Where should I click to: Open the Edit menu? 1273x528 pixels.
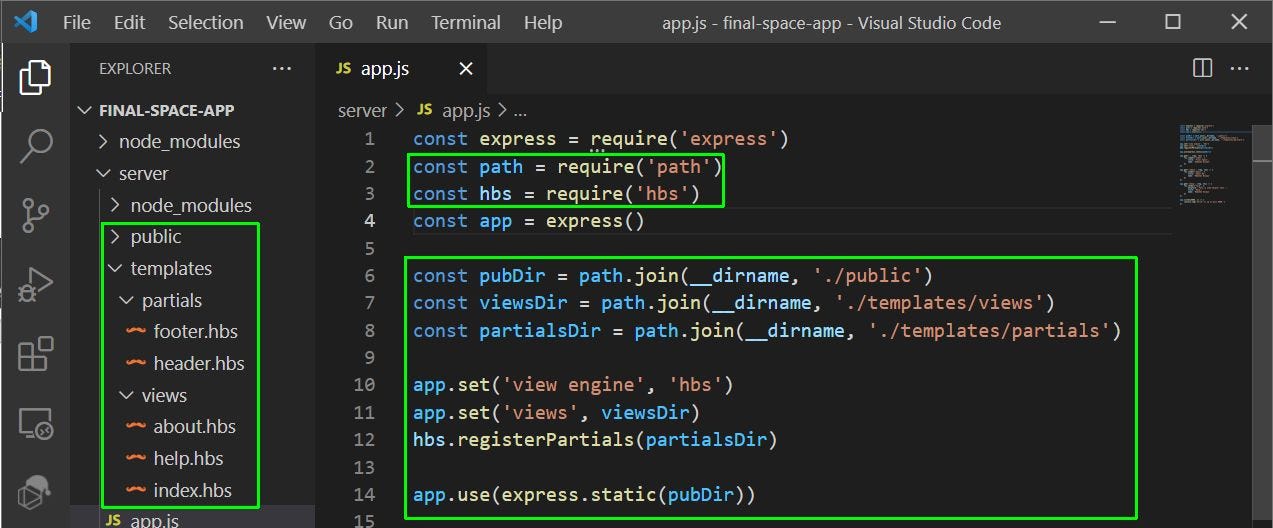click(129, 22)
